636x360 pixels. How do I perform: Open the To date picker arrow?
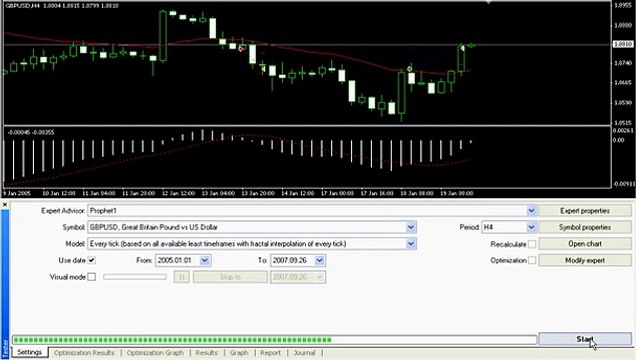(319, 260)
